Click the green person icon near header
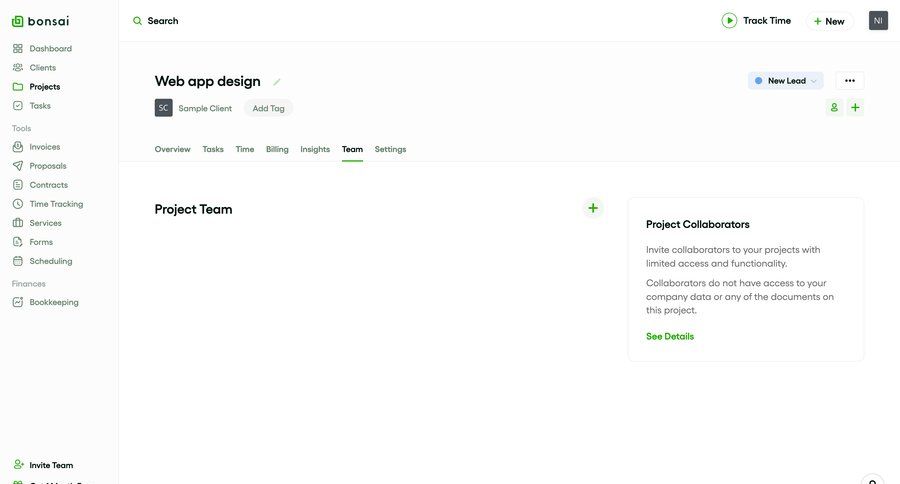Image resolution: width=900 pixels, height=484 pixels. [x=834, y=107]
